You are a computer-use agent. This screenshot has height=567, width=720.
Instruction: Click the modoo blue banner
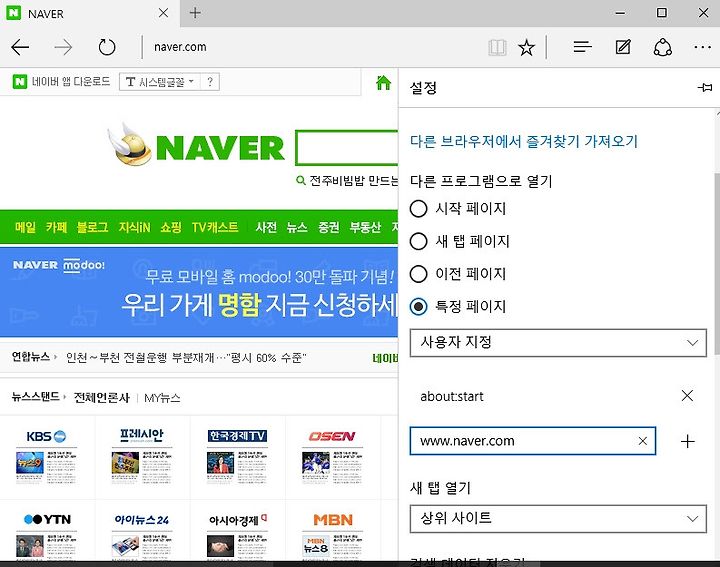click(199, 292)
